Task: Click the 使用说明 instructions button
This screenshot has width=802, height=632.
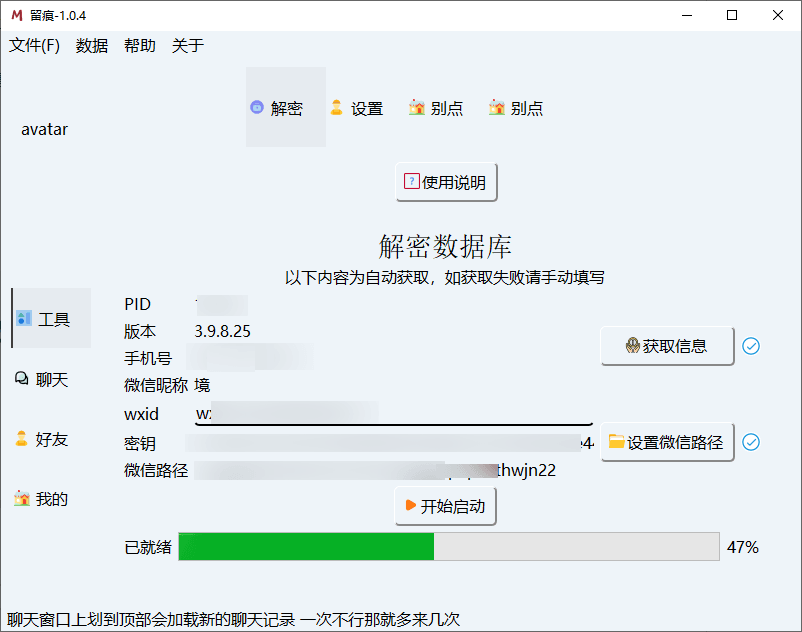Action: (x=445, y=181)
